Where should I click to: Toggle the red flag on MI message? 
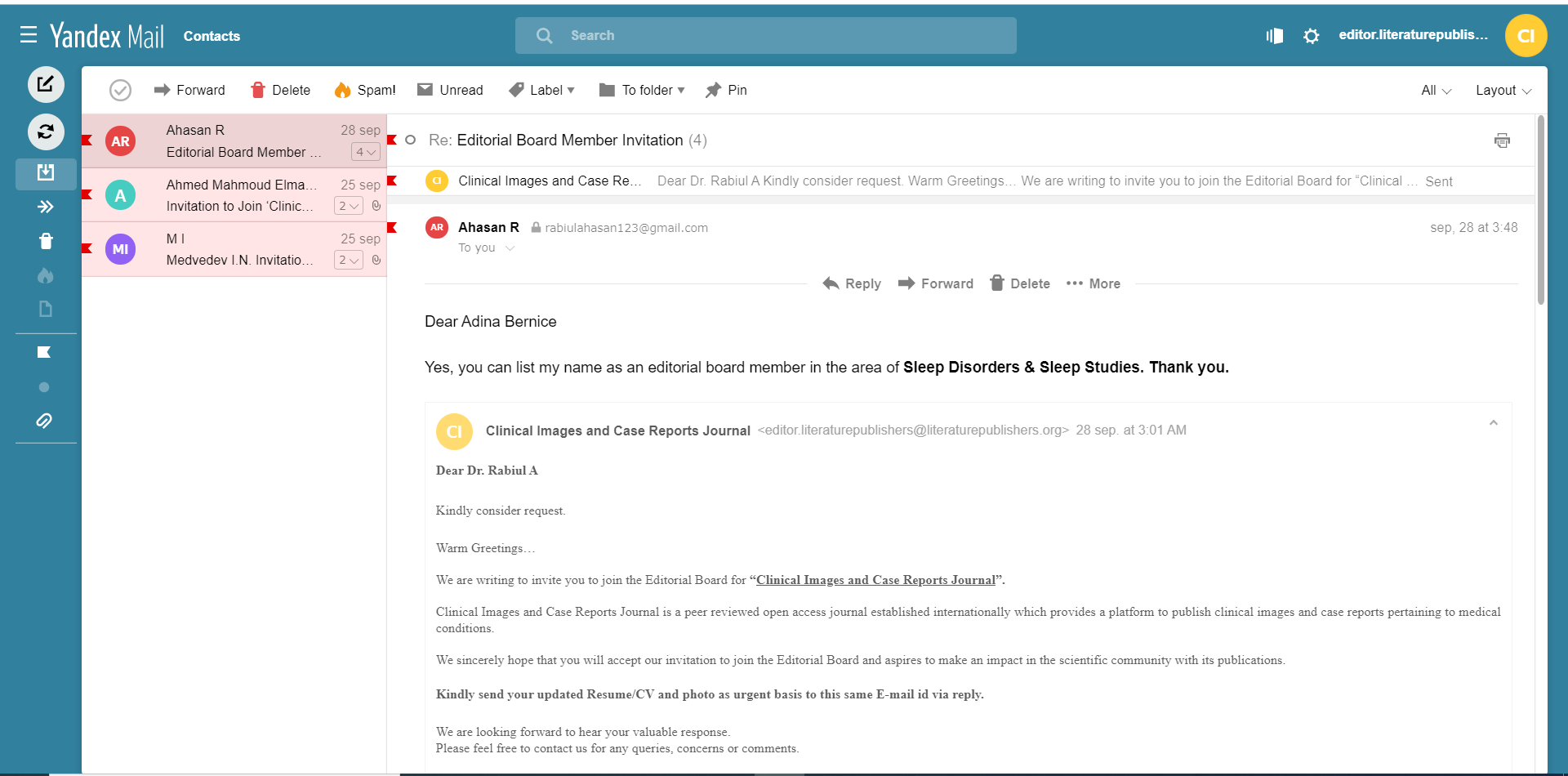87,248
